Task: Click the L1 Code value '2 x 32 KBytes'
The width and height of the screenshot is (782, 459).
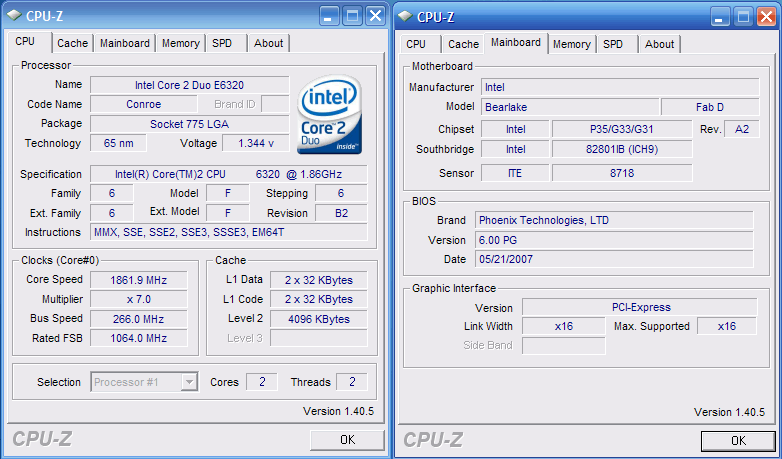Action: 319,299
